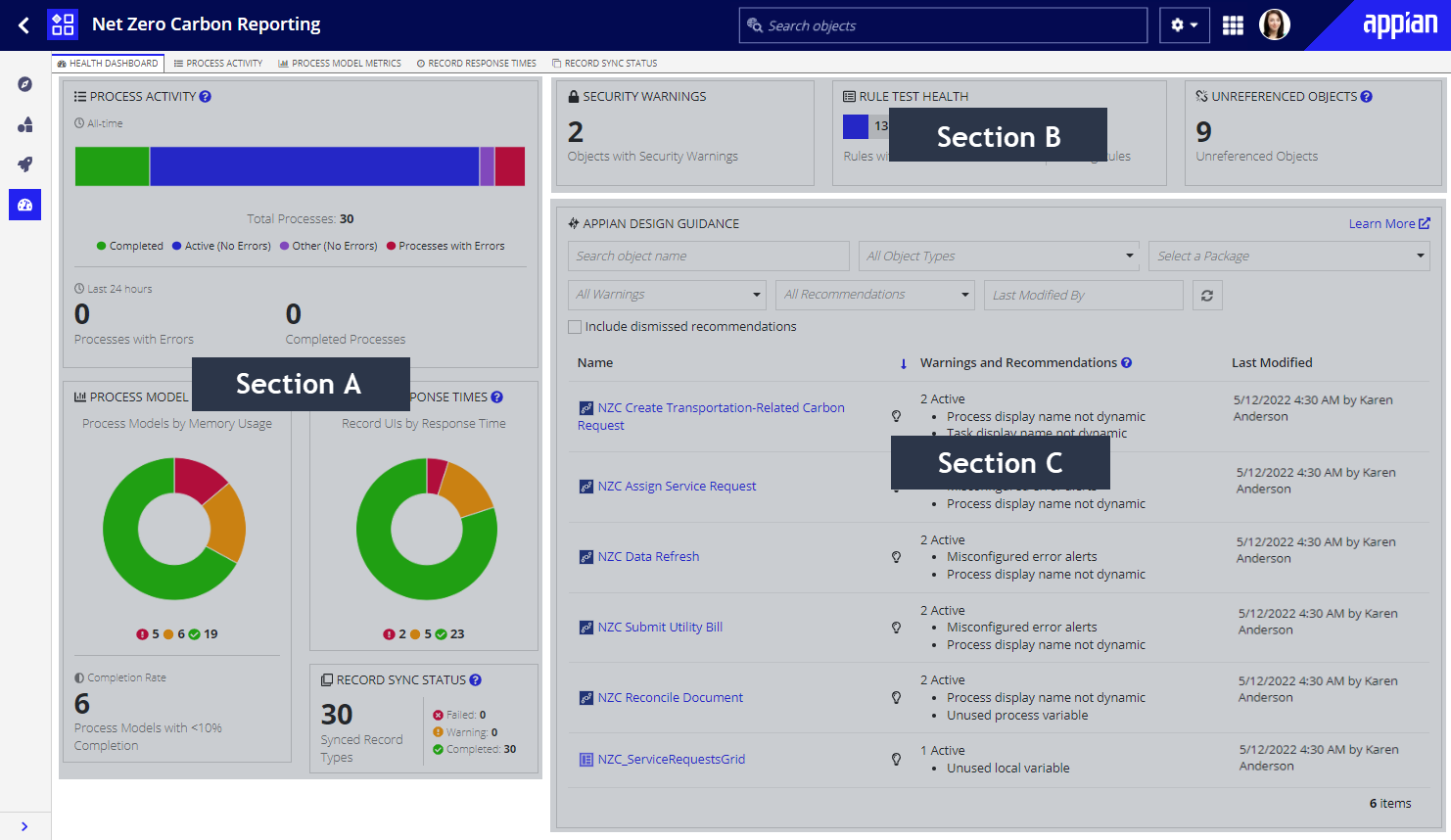Switch to Health Dashboard tab
Image resolution: width=1451 pixels, height=840 pixels.
[107, 63]
